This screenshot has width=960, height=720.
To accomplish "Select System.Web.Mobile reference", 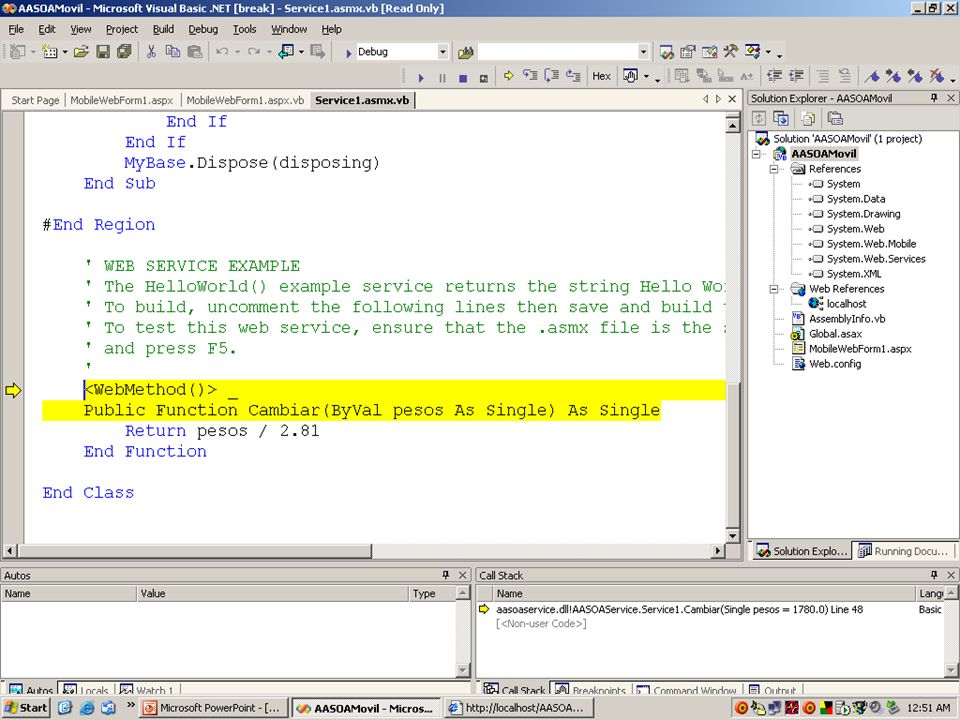I will [871, 244].
